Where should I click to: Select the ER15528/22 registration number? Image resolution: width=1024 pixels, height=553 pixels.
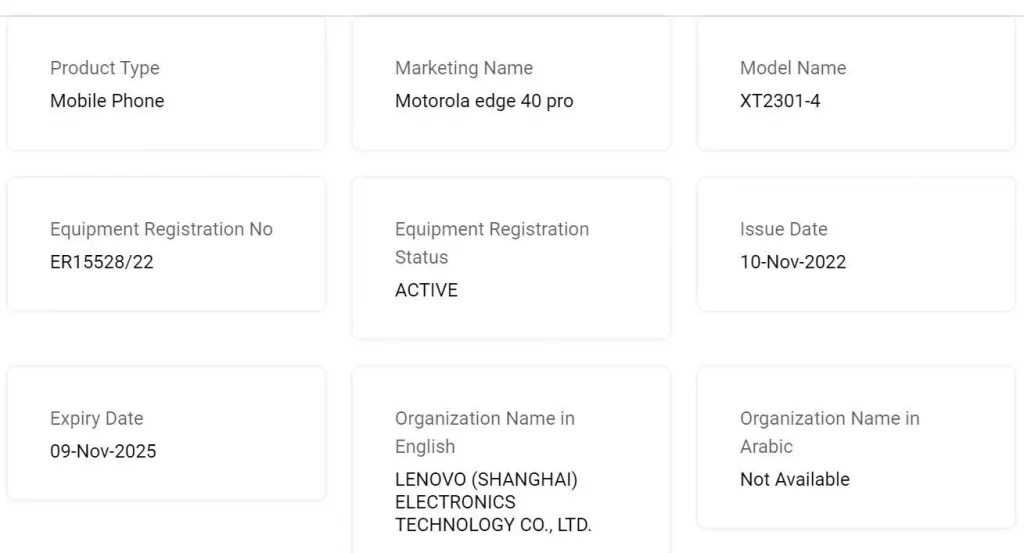click(102, 262)
